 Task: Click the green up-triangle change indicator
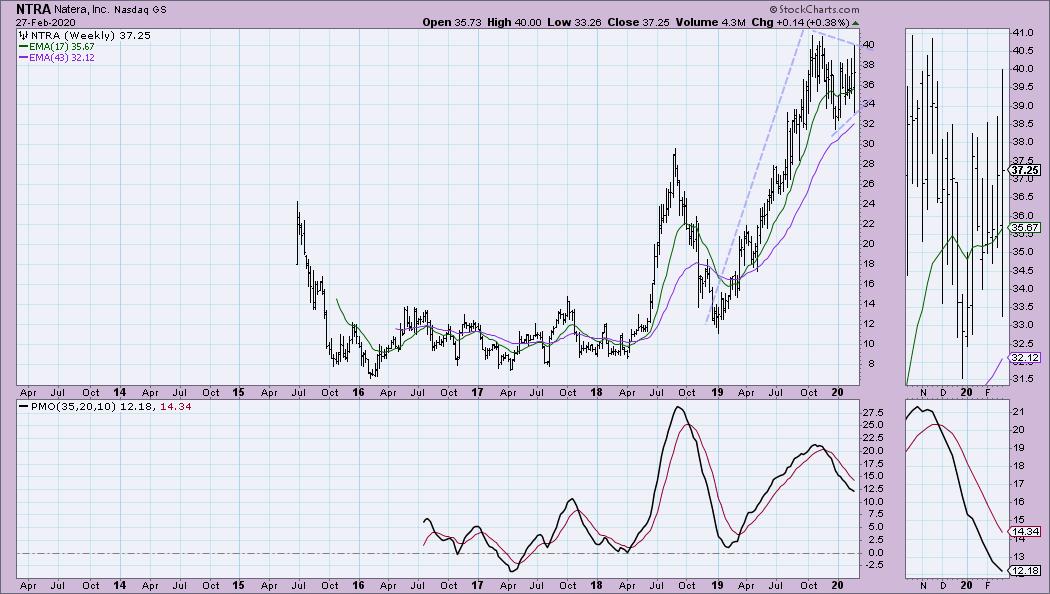tap(855, 23)
